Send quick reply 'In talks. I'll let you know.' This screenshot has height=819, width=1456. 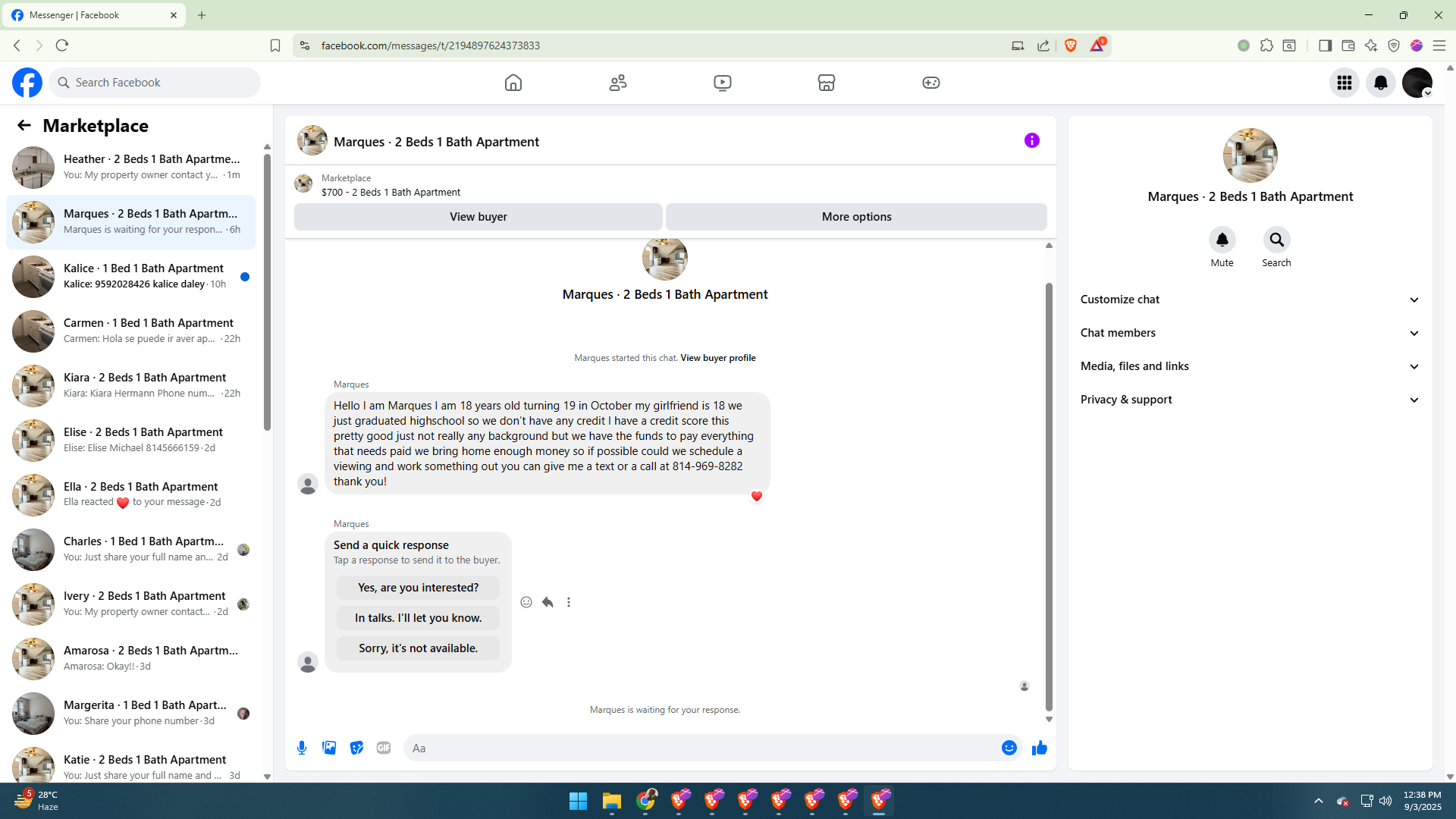(419, 618)
